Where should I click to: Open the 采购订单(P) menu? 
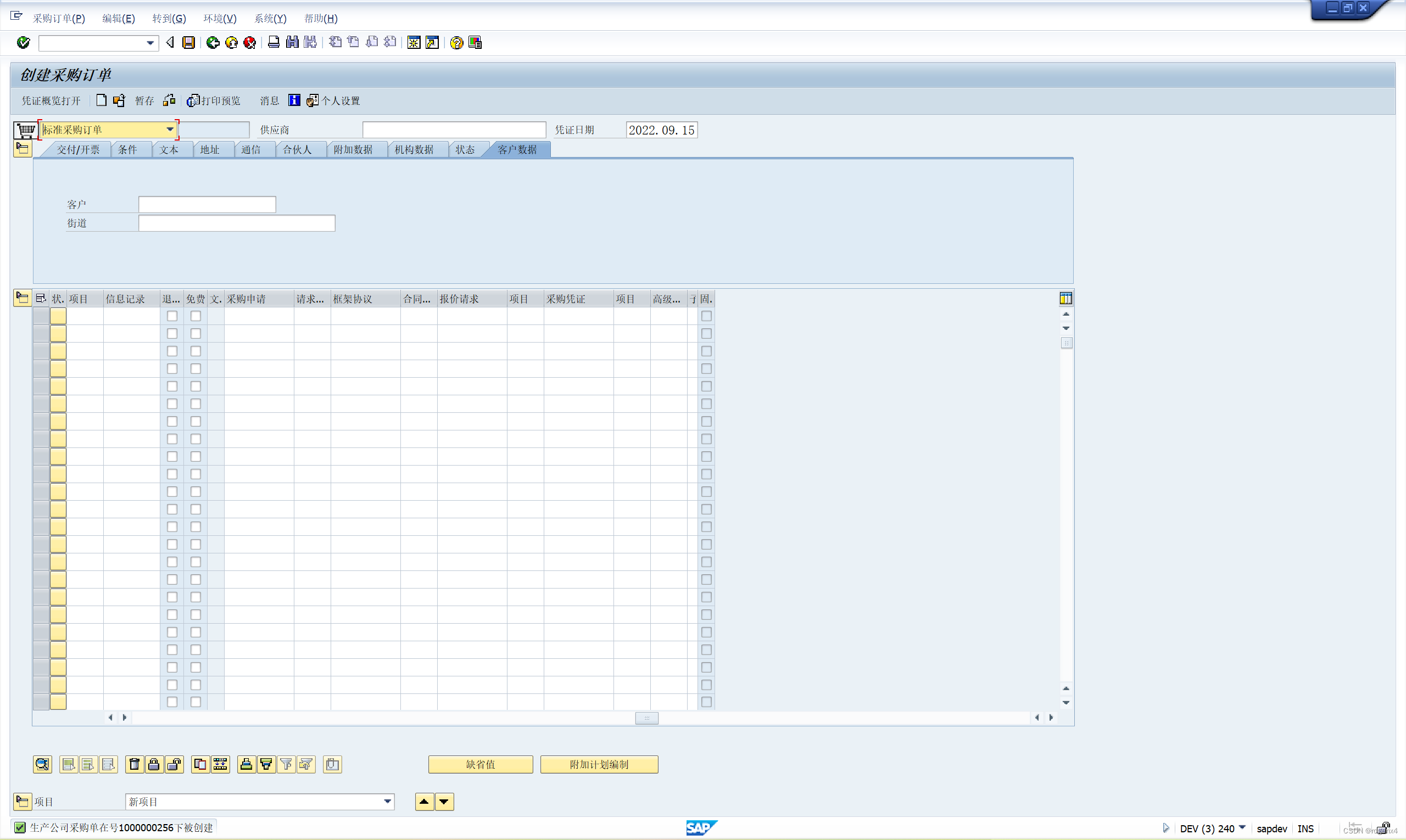[59, 18]
